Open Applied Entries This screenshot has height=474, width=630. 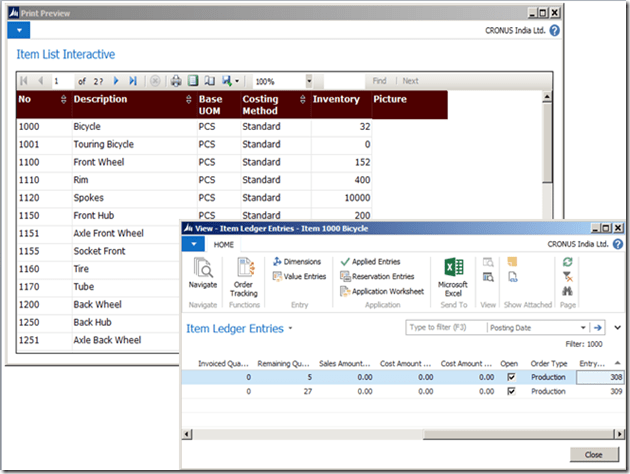click(376, 262)
